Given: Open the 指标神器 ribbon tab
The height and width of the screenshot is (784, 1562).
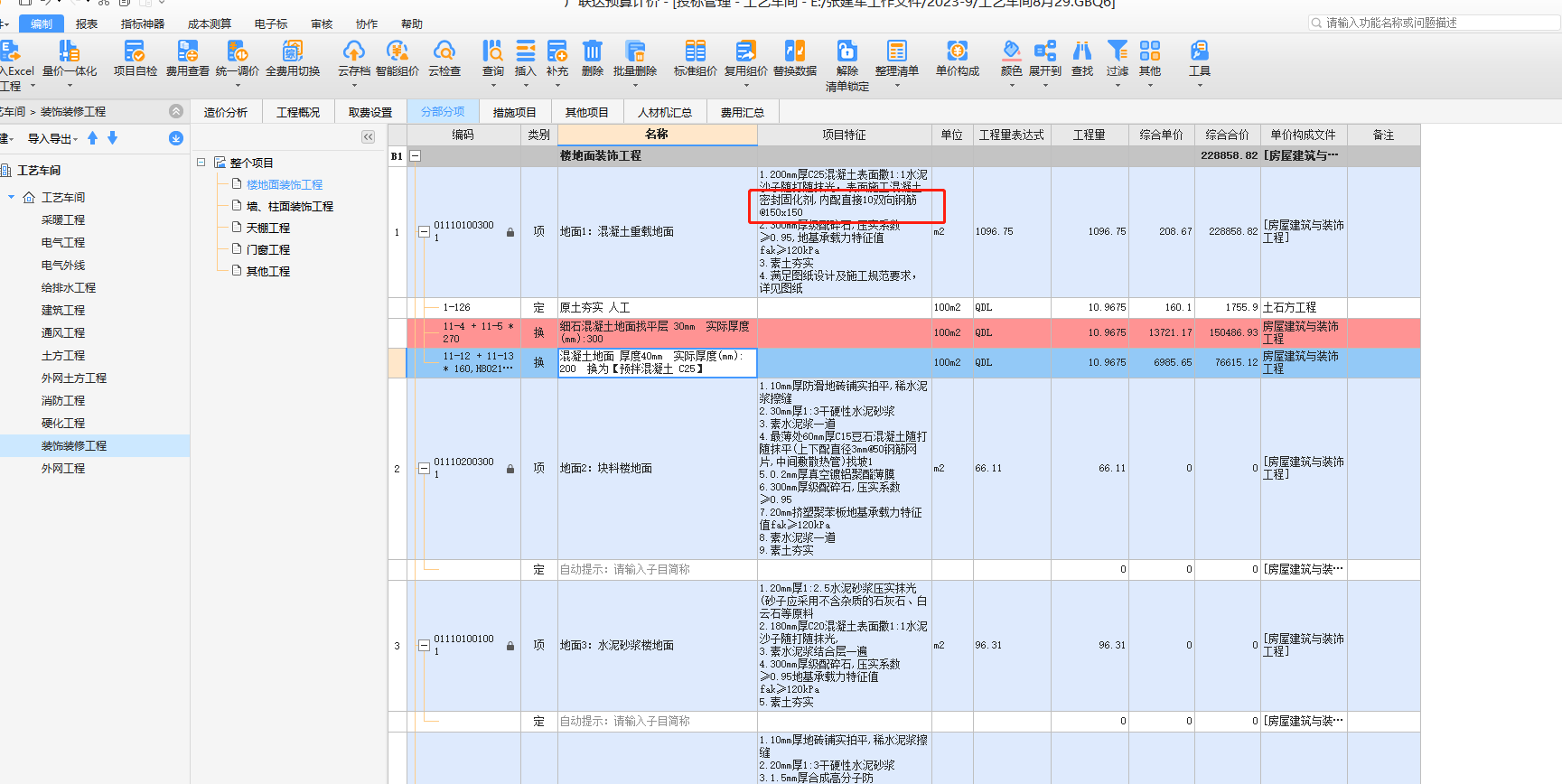Looking at the screenshot, I should [143, 24].
